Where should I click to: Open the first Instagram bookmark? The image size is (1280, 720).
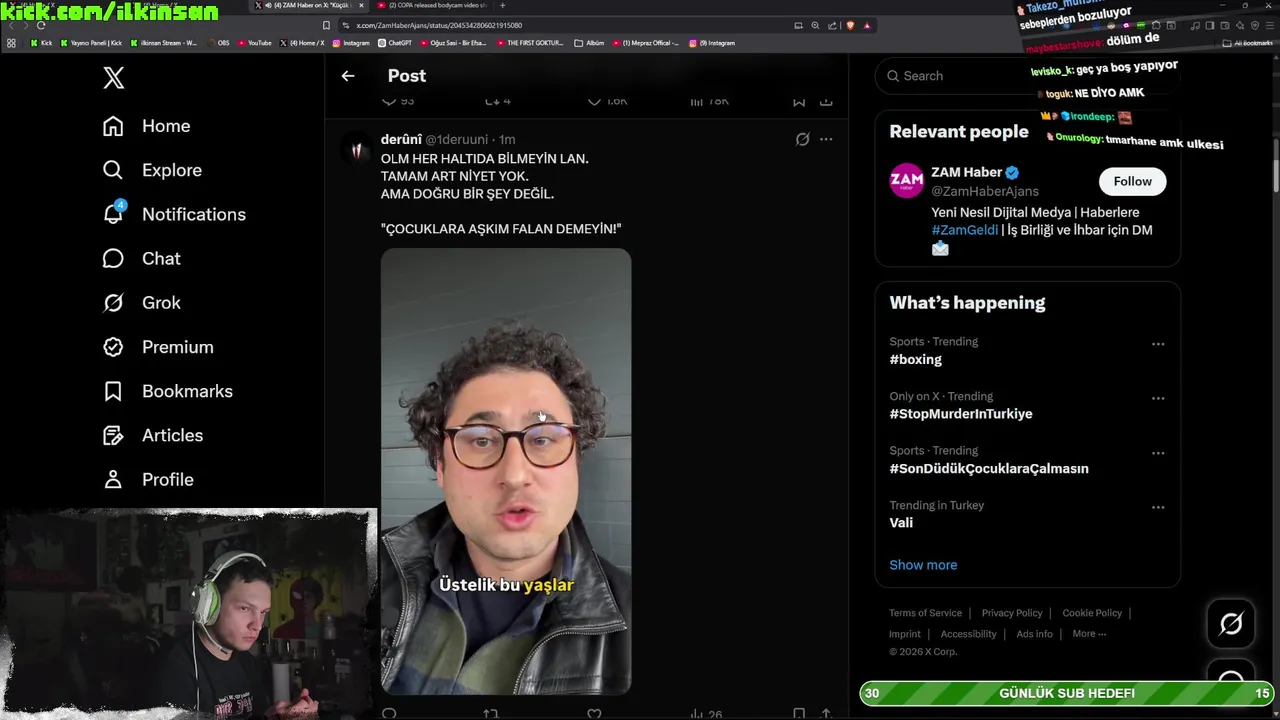click(351, 43)
